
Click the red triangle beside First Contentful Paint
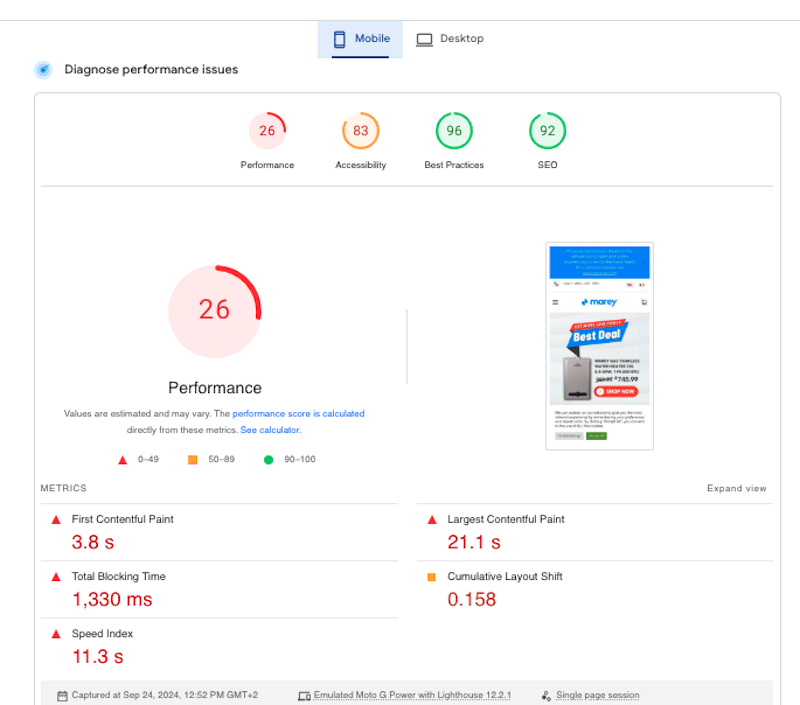point(56,519)
